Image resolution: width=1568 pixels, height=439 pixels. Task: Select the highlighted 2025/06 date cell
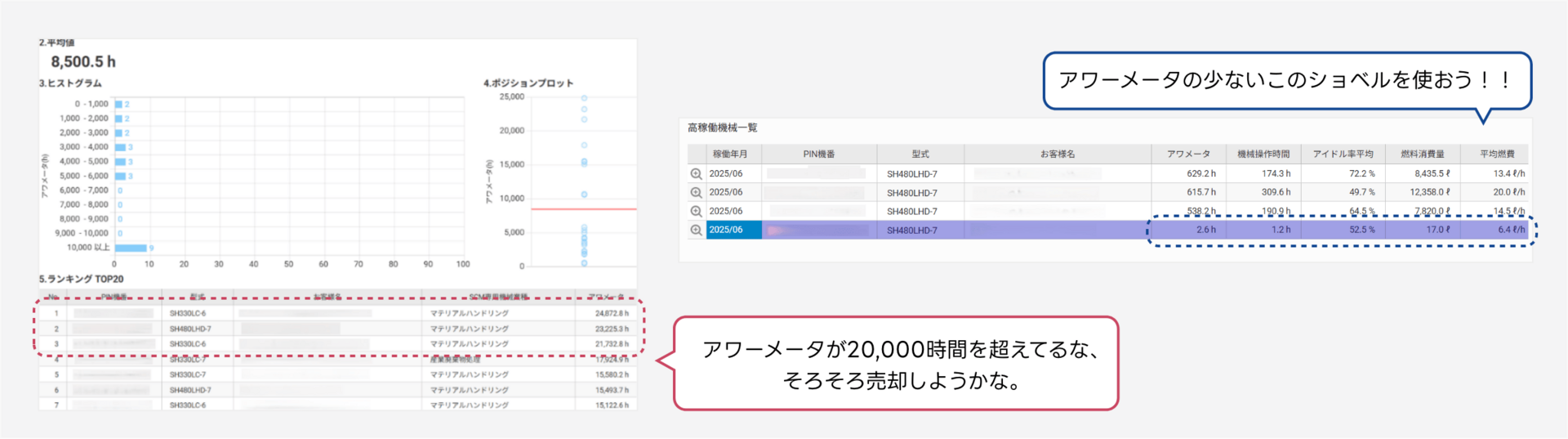tap(733, 230)
